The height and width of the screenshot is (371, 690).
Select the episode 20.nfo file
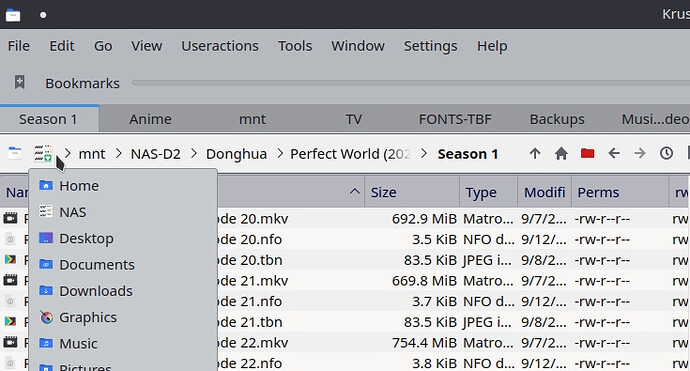coord(250,239)
